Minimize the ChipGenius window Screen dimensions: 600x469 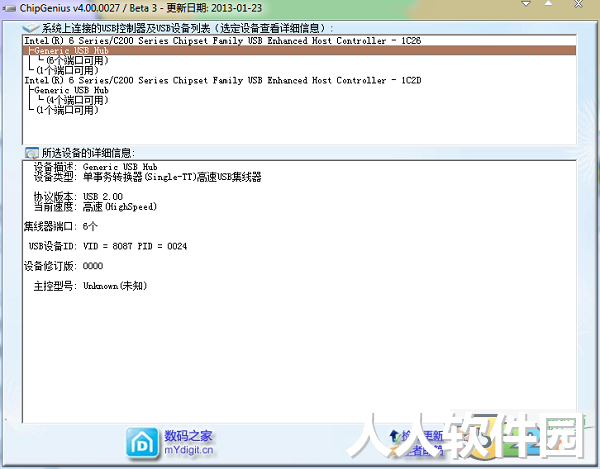(x=527, y=4)
